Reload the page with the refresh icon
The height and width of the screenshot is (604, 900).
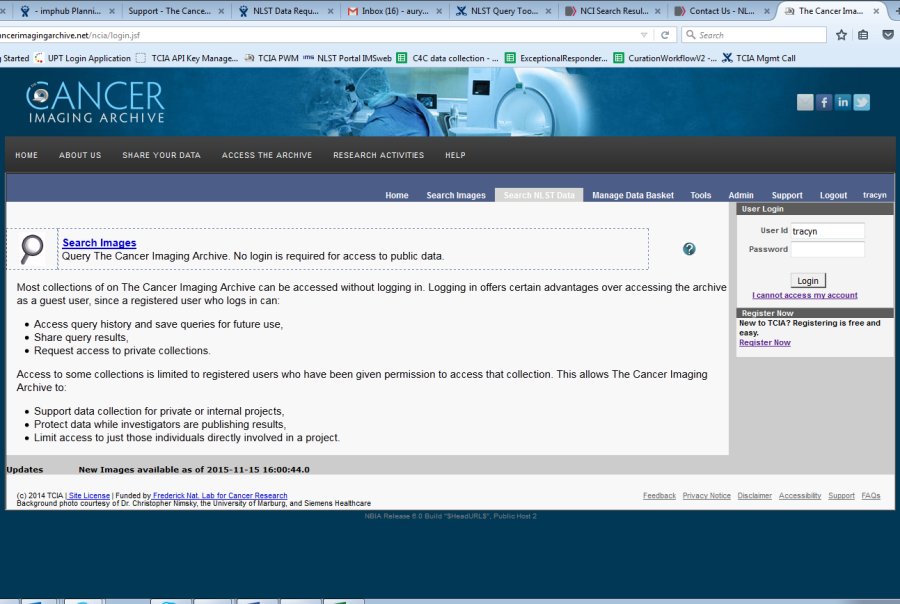click(665, 35)
